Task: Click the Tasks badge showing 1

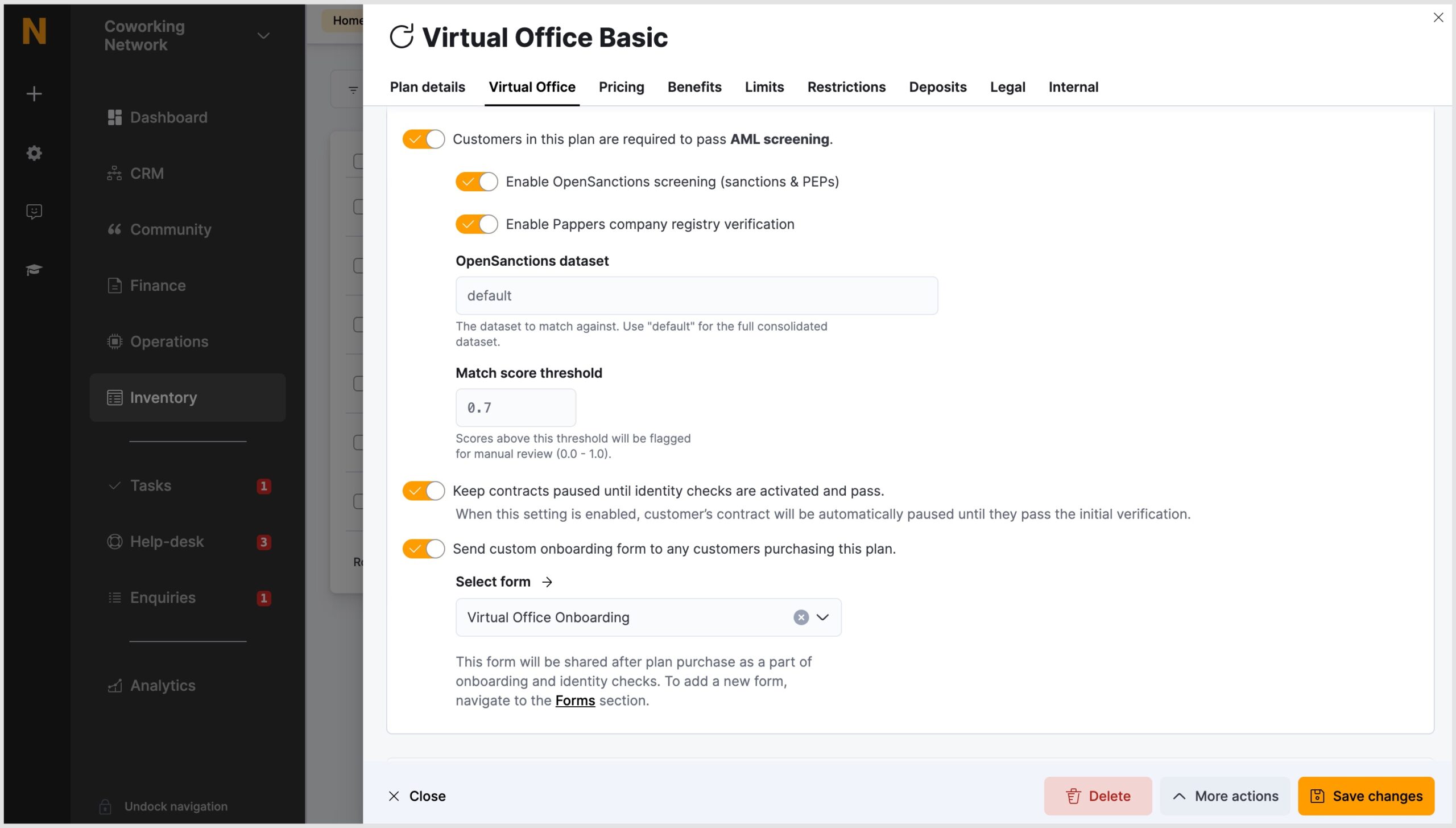Action: 263,486
